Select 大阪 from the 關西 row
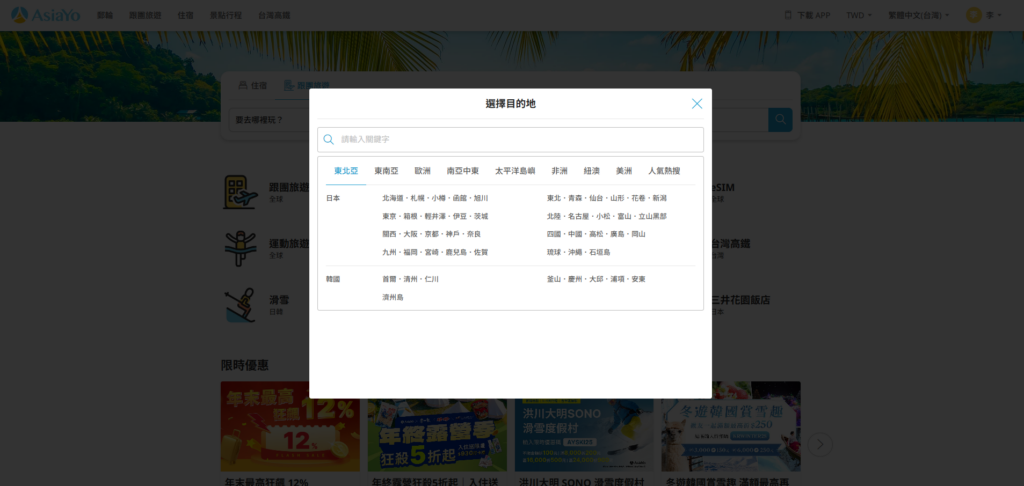The width and height of the screenshot is (1024, 486). tap(411, 234)
